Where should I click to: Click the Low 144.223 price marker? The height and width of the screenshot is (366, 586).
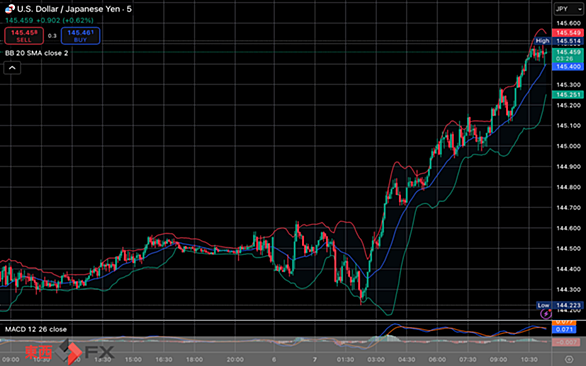559,305
